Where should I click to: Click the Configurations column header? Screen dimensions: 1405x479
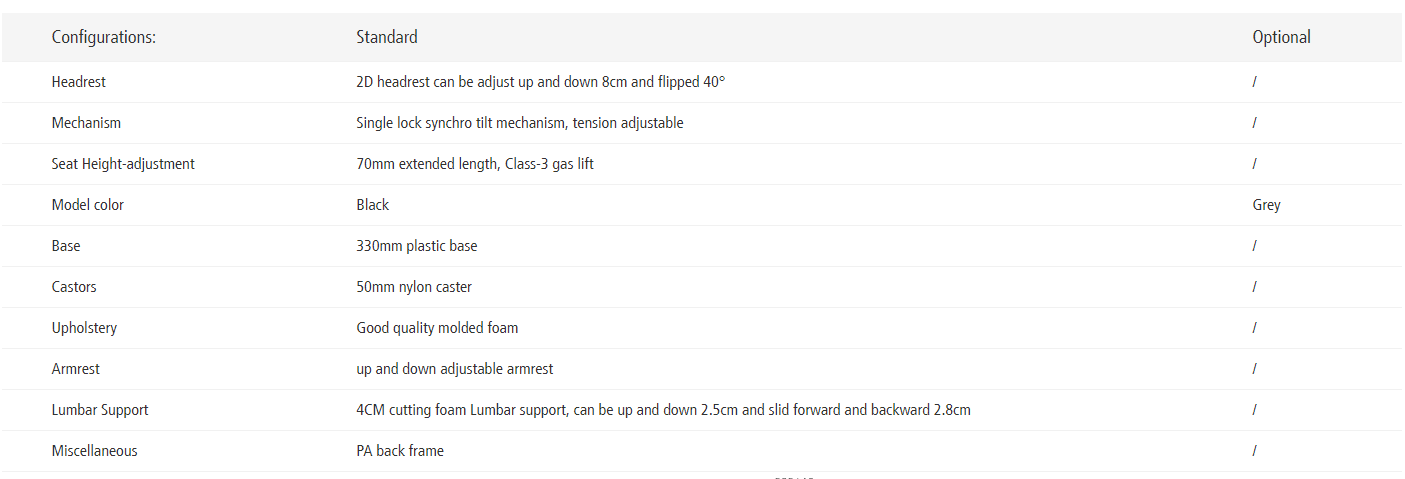[x=104, y=37]
